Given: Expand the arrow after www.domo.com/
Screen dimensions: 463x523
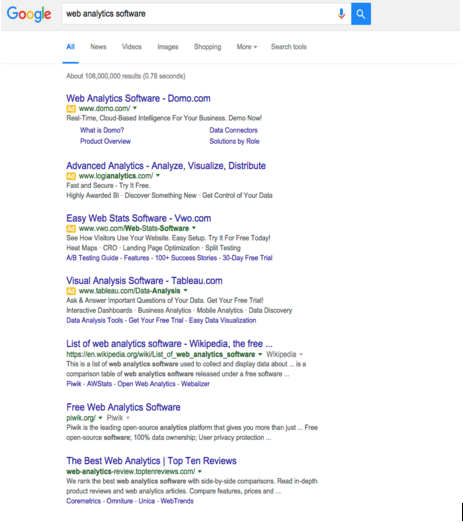Looking at the screenshot, I should pos(135,108).
